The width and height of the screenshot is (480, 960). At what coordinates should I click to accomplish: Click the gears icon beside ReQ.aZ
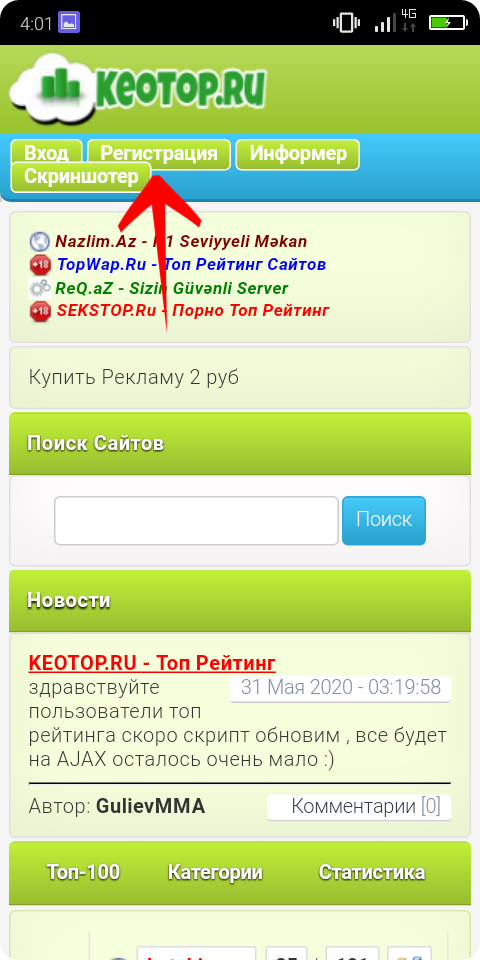click(x=40, y=288)
